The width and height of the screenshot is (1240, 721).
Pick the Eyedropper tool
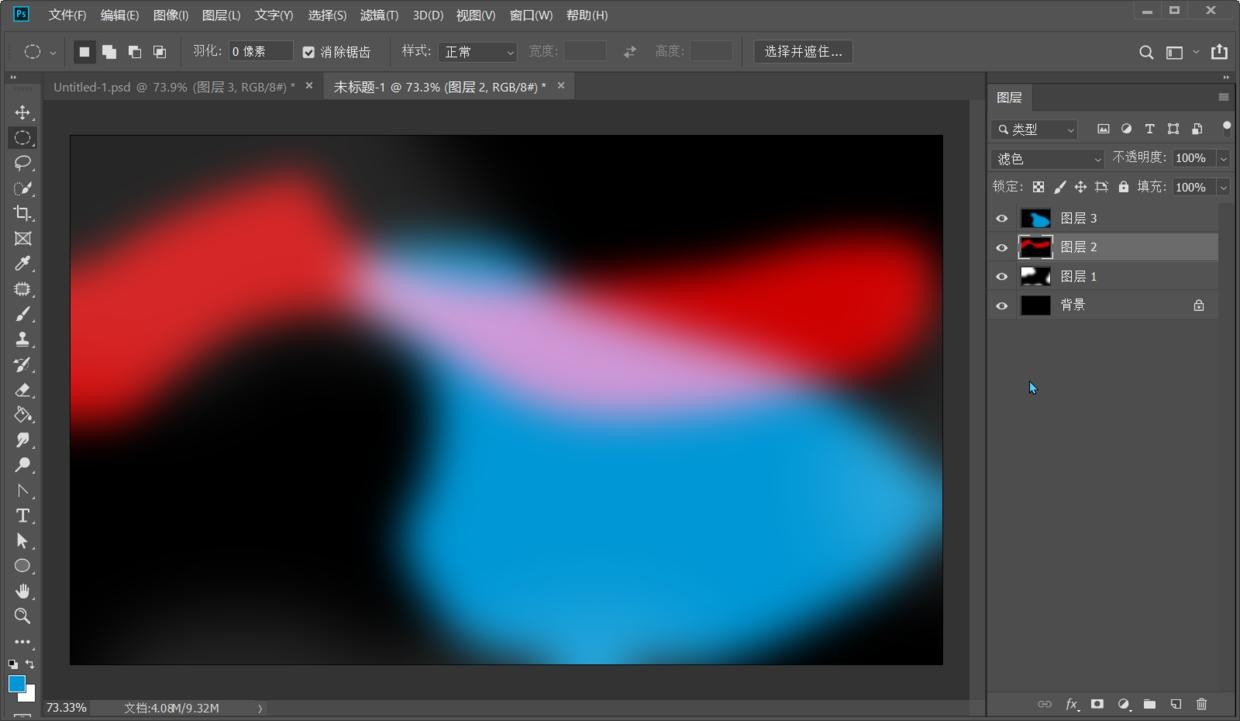coord(22,264)
